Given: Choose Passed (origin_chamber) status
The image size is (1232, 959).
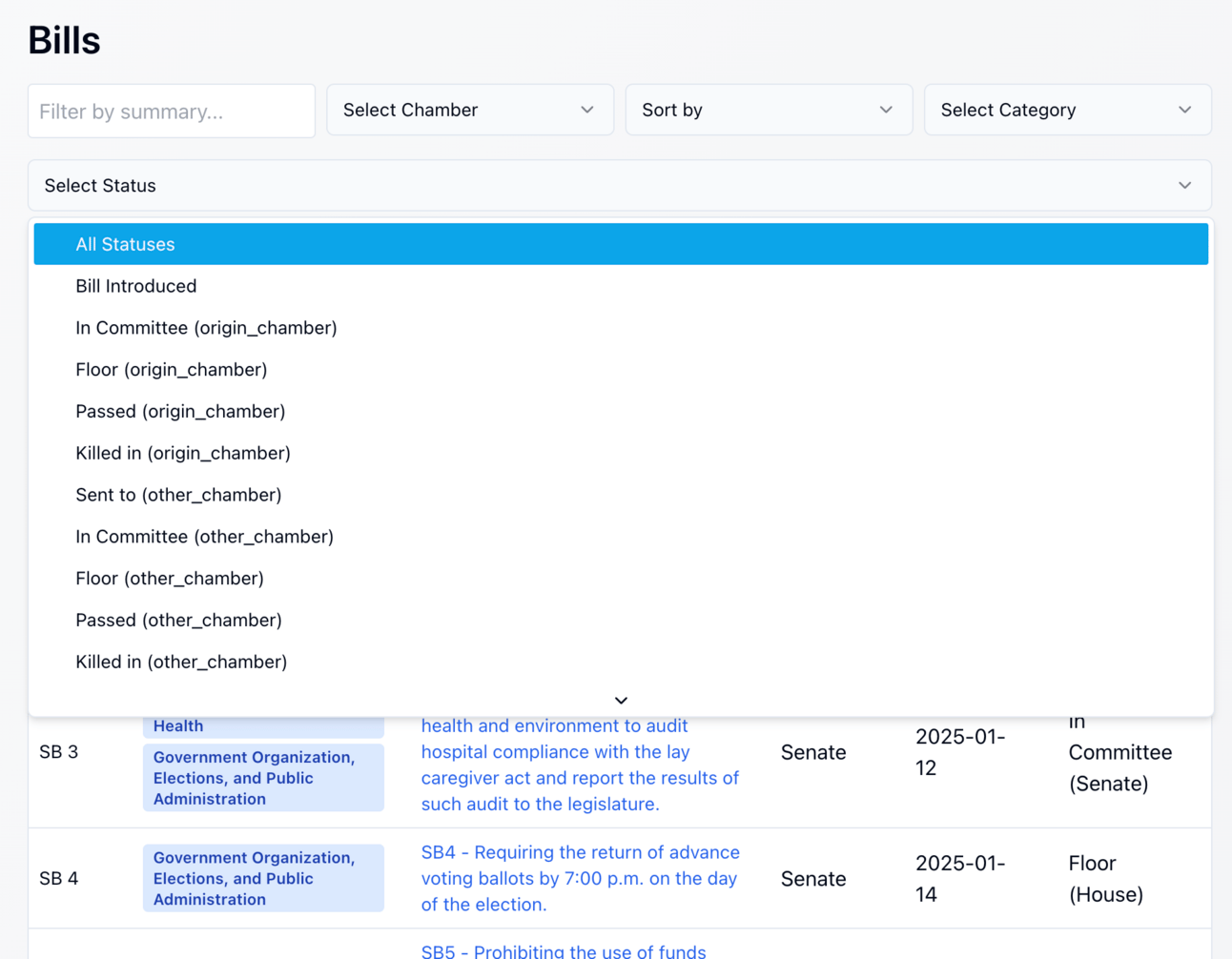Looking at the screenshot, I should point(621,412).
